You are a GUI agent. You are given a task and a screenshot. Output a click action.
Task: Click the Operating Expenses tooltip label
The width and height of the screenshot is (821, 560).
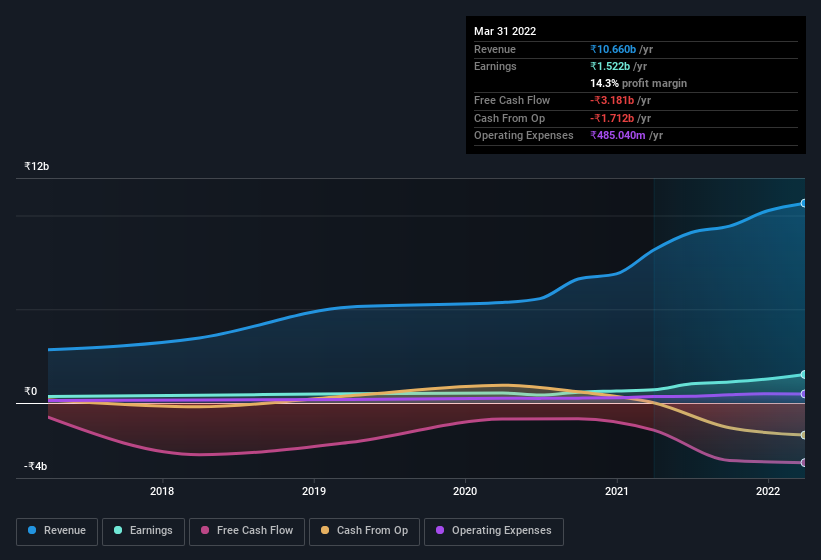(x=524, y=136)
